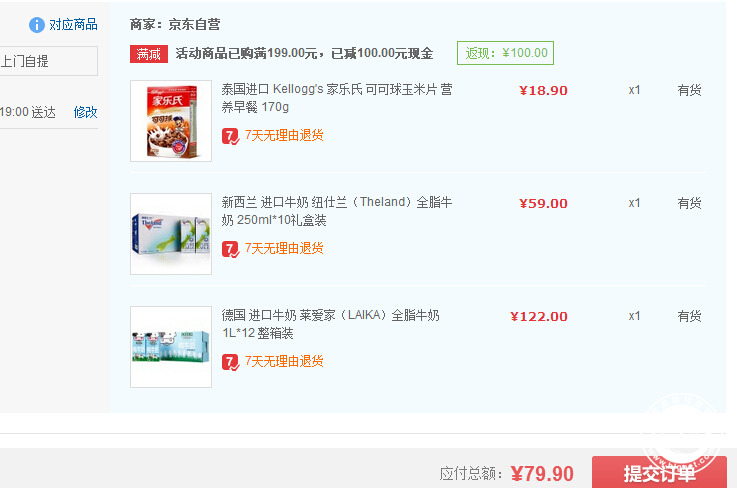Open the 纽仕兰 Theland 全脂牛奶 product title
The width and height of the screenshot is (737, 488).
point(337,211)
